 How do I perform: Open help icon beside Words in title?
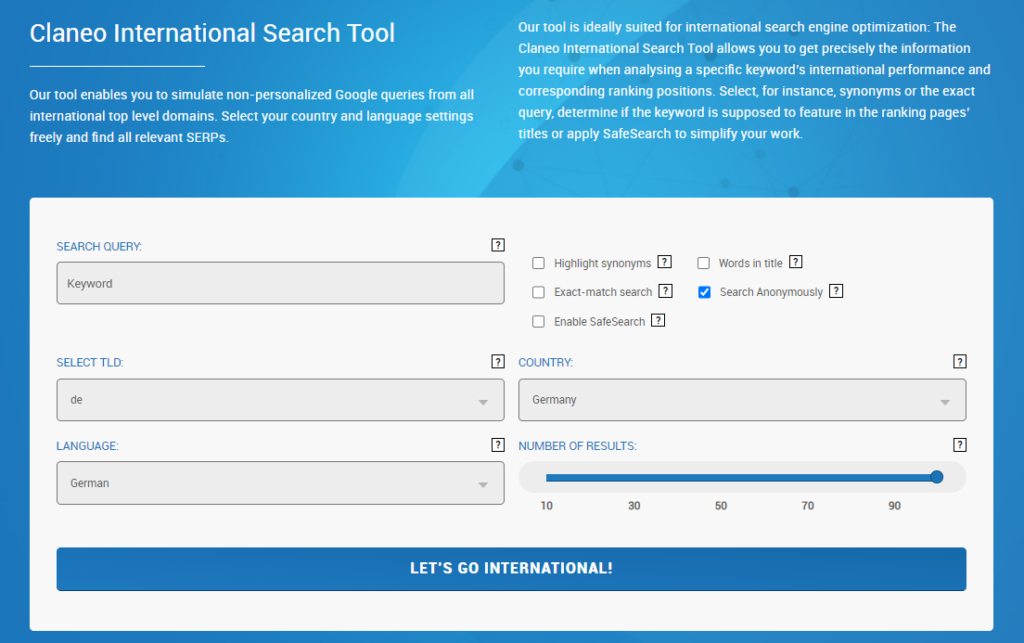[795, 262]
